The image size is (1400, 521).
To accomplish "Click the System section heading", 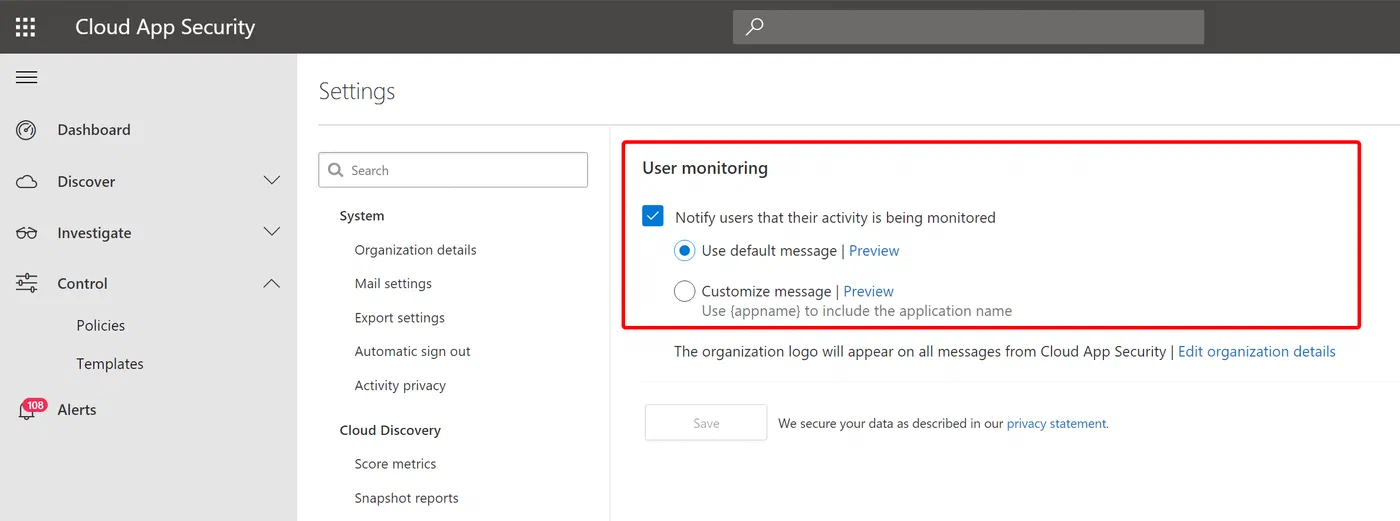I will coord(362,216).
